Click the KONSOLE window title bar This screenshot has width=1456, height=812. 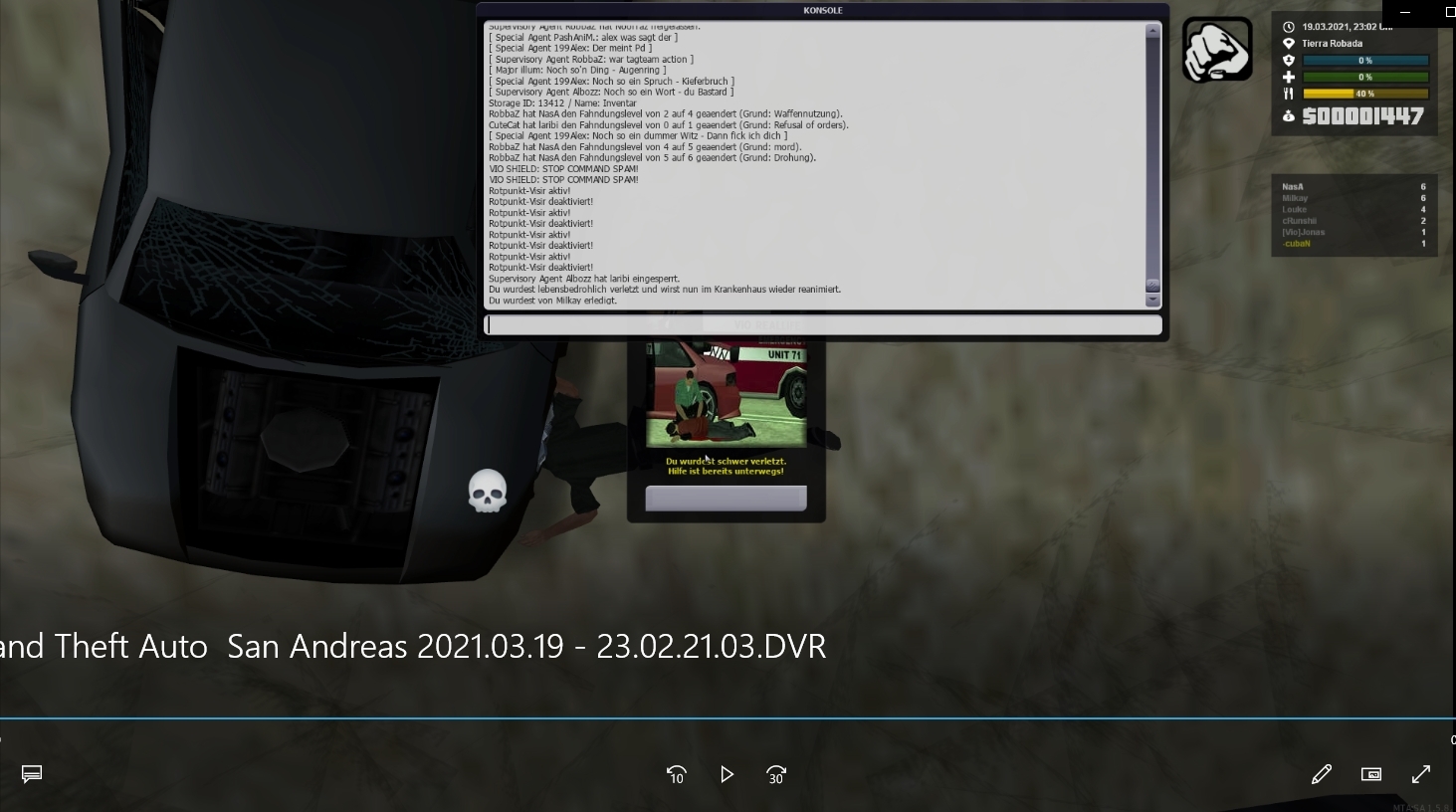823,11
